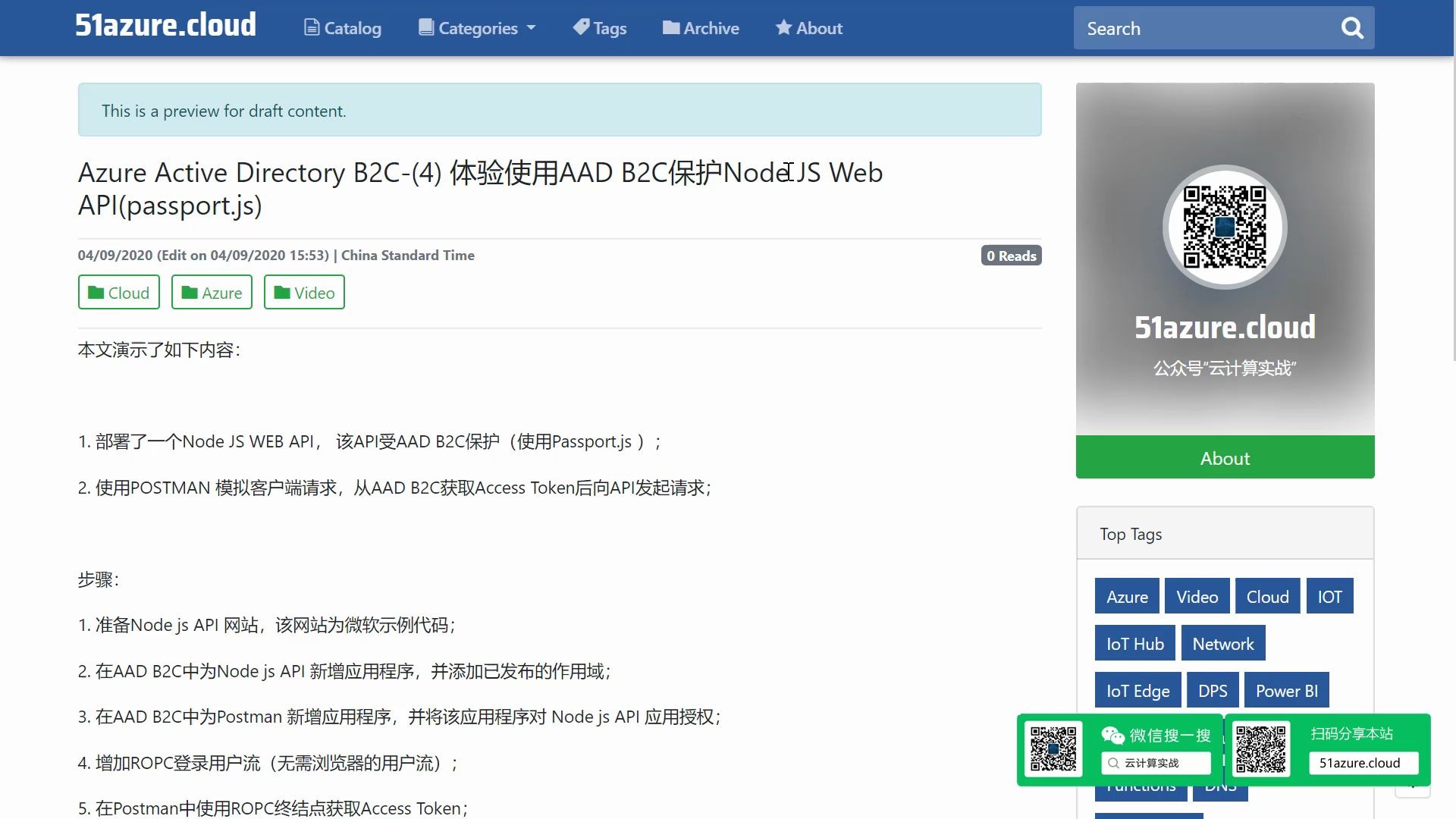This screenshot has height=819, width=1456.
Task: Click the 微信搜一搜 label in banner
Action: pyautogui.click(x=1169, y=735)
